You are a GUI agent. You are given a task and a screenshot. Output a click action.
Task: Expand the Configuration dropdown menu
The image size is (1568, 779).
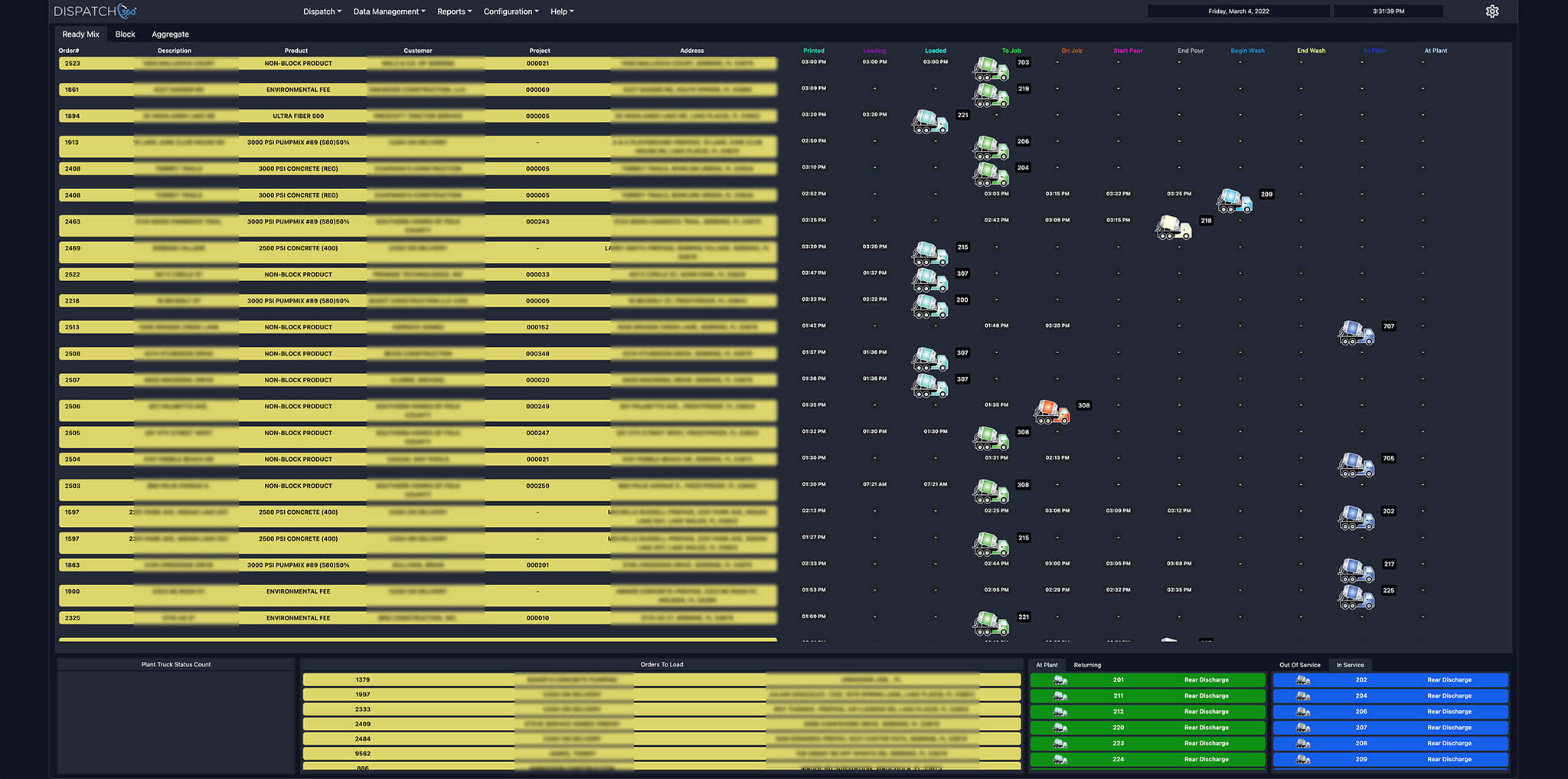511,11
